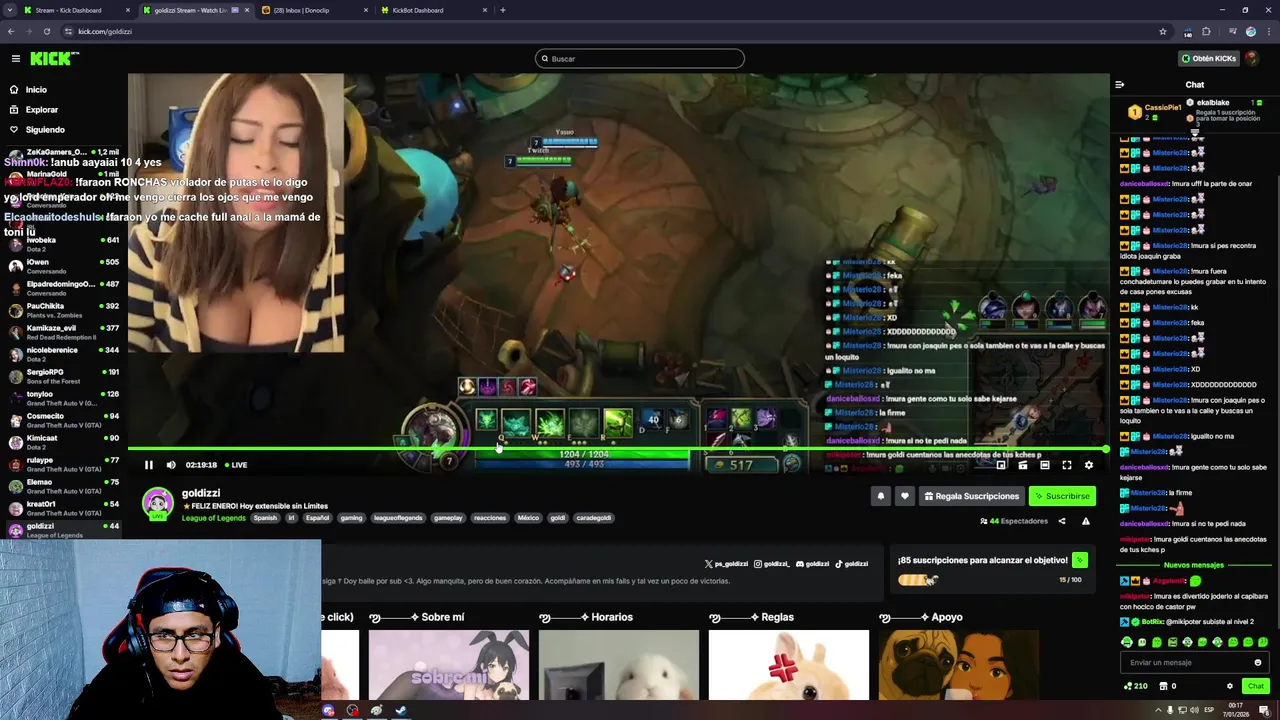Click the goldizzi channel avatar
This screenshot has width=1280, height=720.
click(x=157, y=505)
